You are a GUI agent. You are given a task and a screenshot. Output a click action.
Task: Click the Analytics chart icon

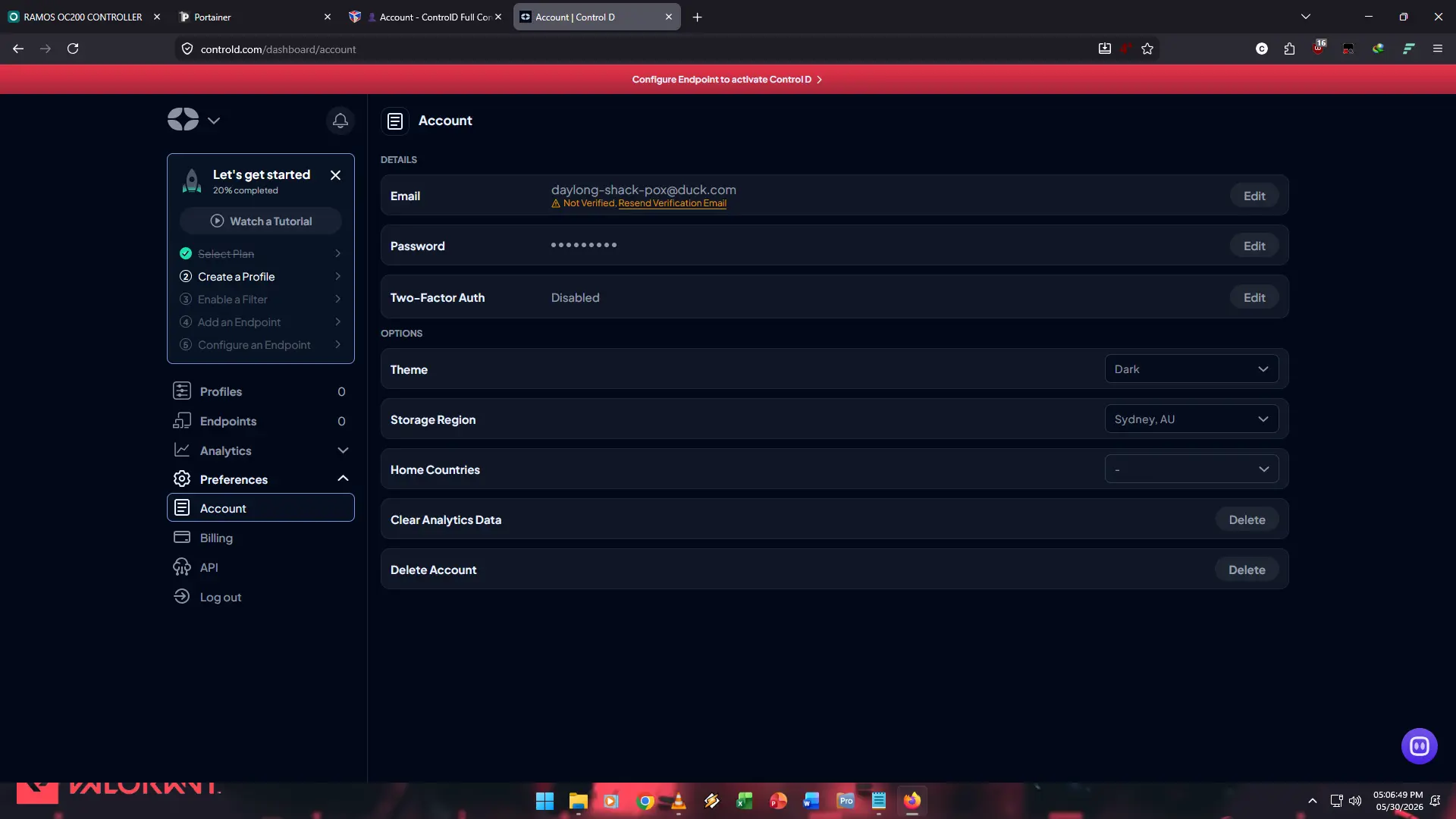coord(182,450)
